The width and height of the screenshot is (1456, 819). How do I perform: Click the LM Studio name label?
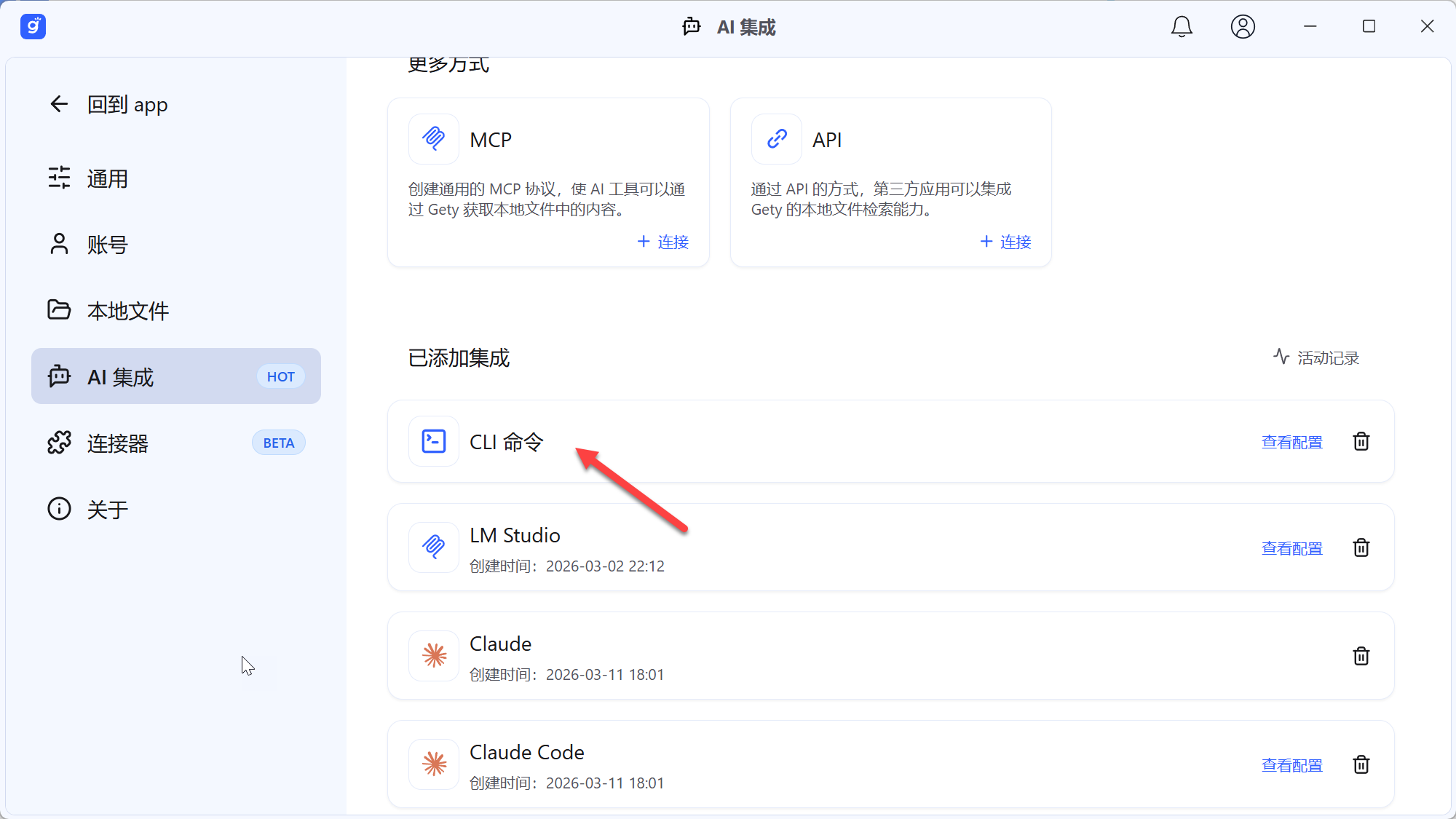point(515,535)
